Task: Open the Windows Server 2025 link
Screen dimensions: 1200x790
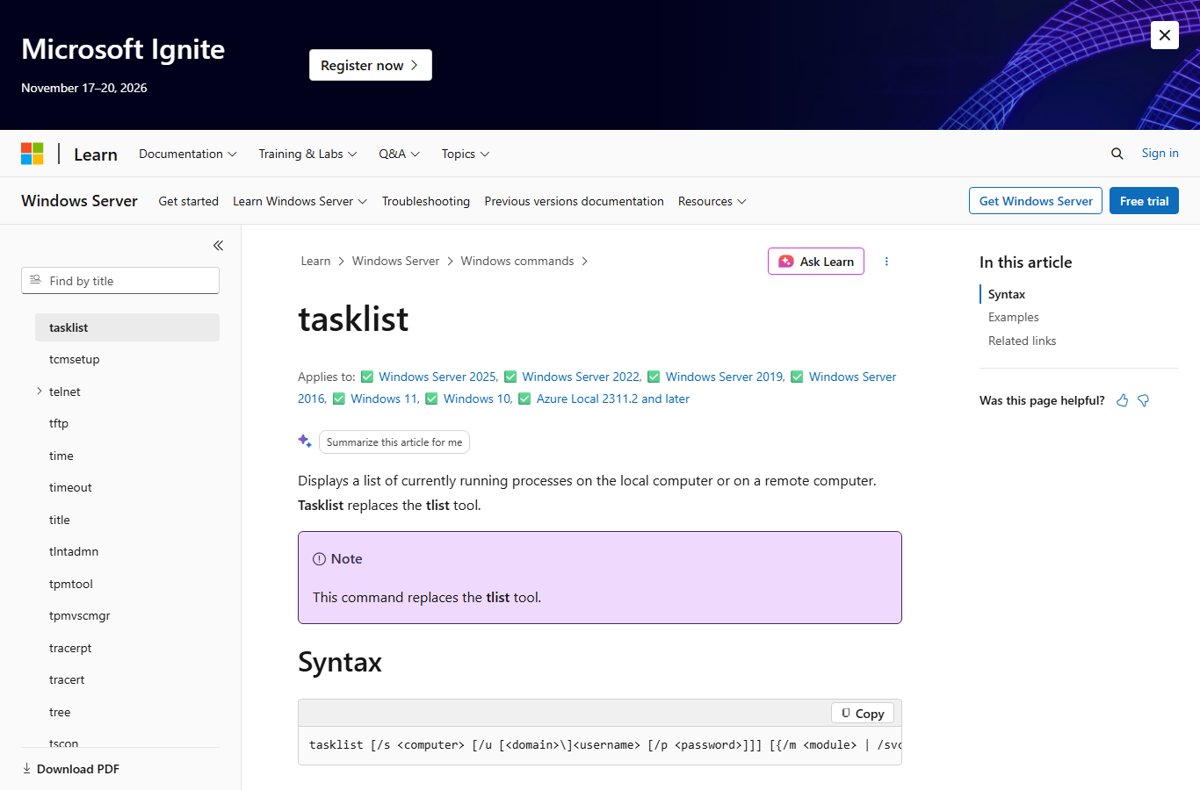Action: click(438, 377)
